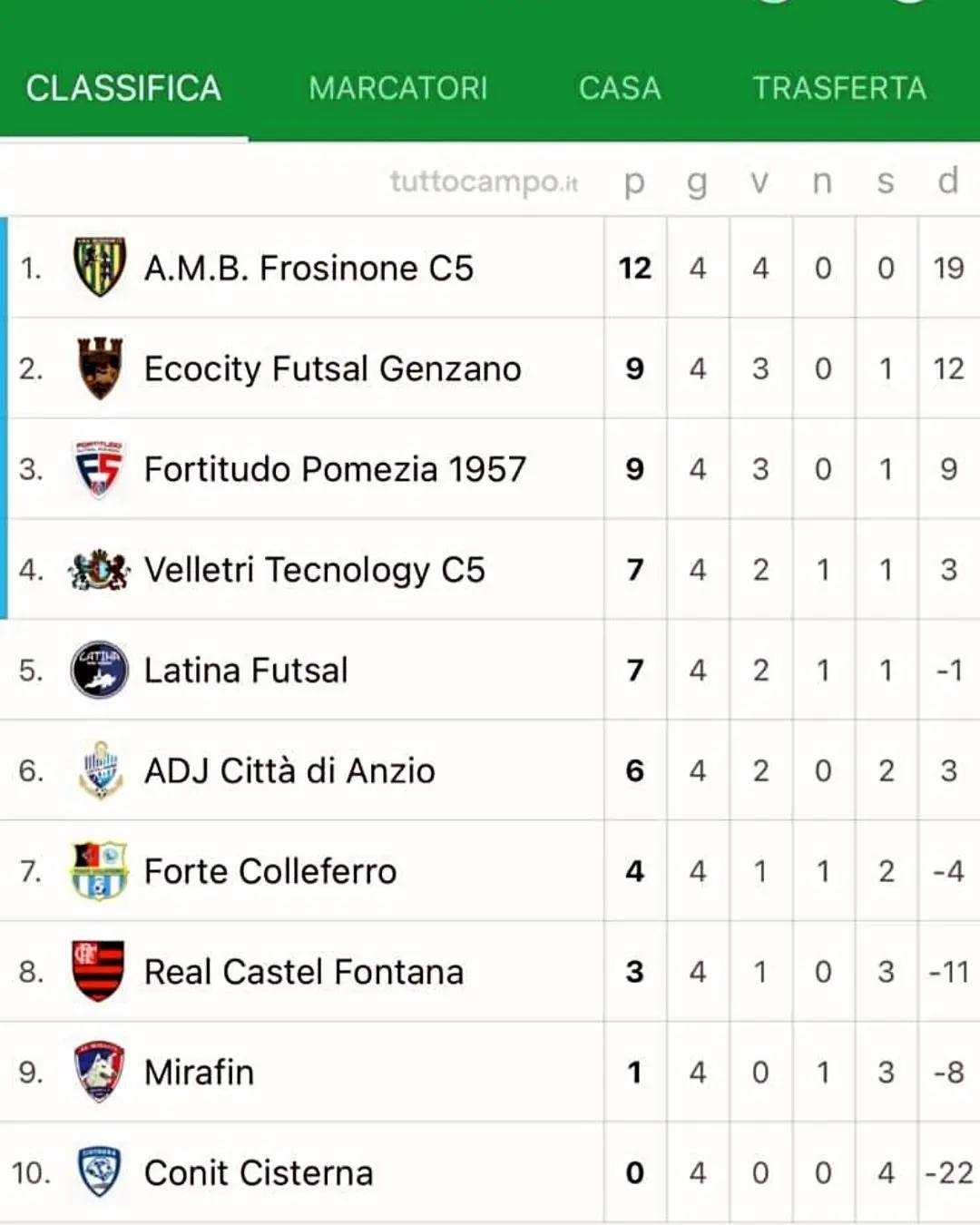The height and width of the screenshot is (1225, 980).
Task: Click the 'd' goal difference column header
Action: point(948,181)
